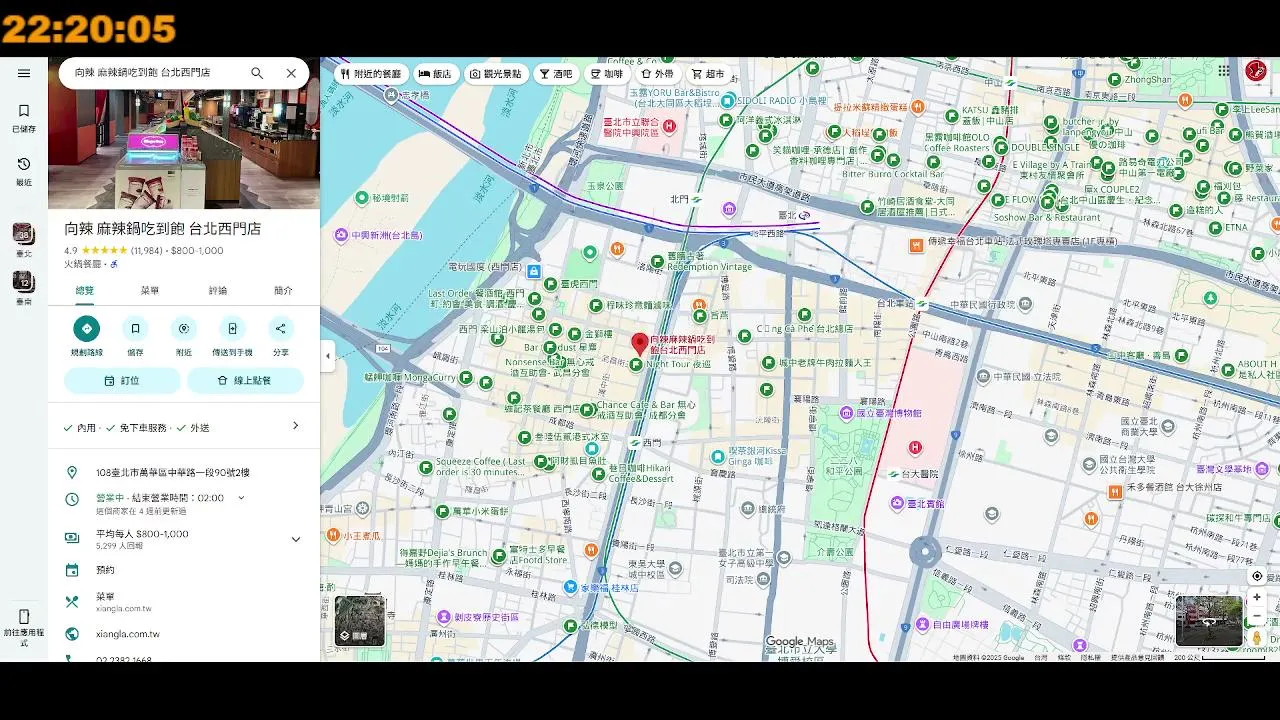Open the restaurant interior cover photo
1280x720 pixels.
184,149
